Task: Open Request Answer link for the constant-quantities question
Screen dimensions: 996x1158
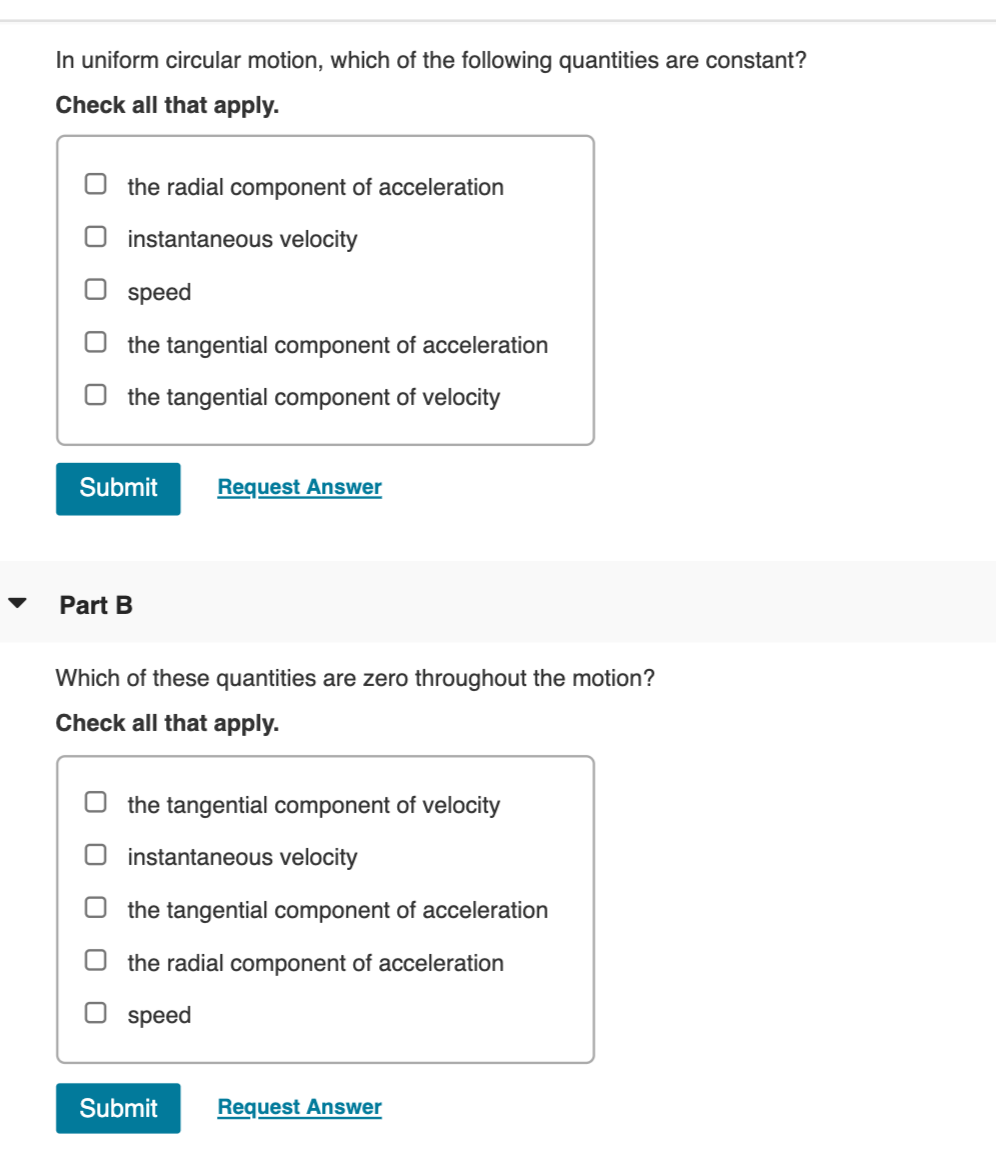Action: 299,488
